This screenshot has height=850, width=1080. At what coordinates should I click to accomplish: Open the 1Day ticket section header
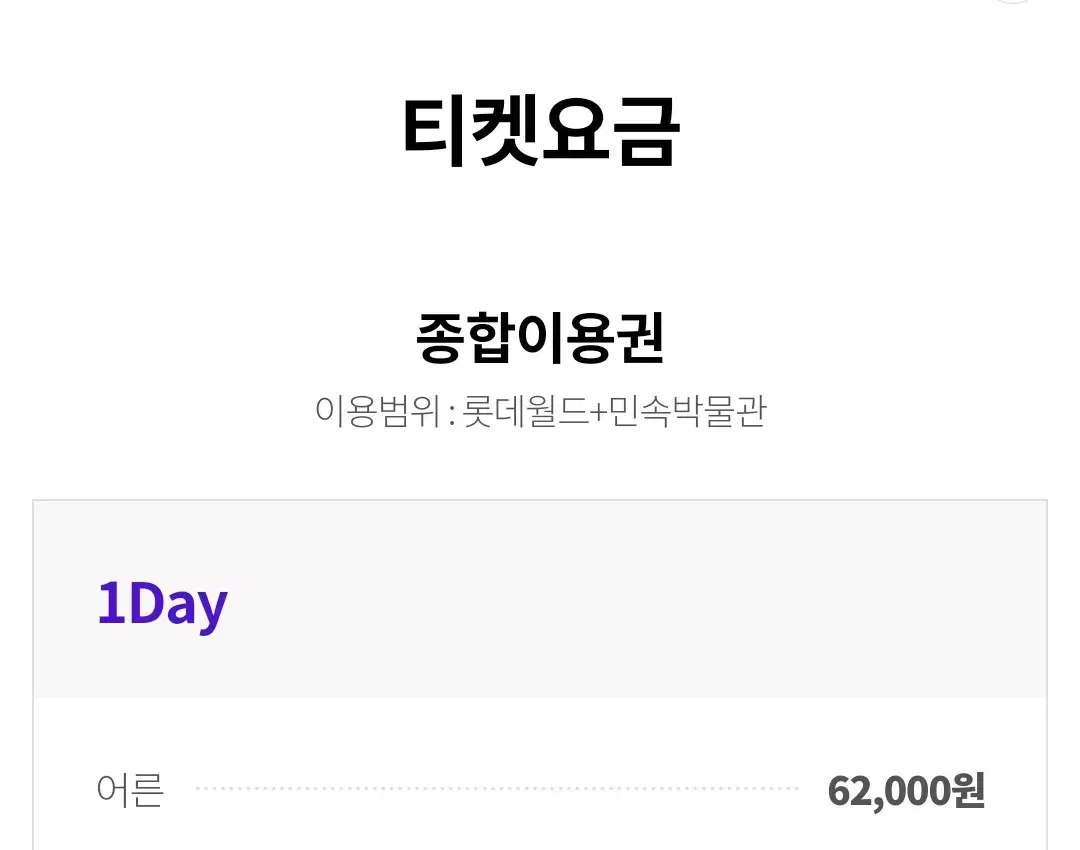[x=540, y=599]
